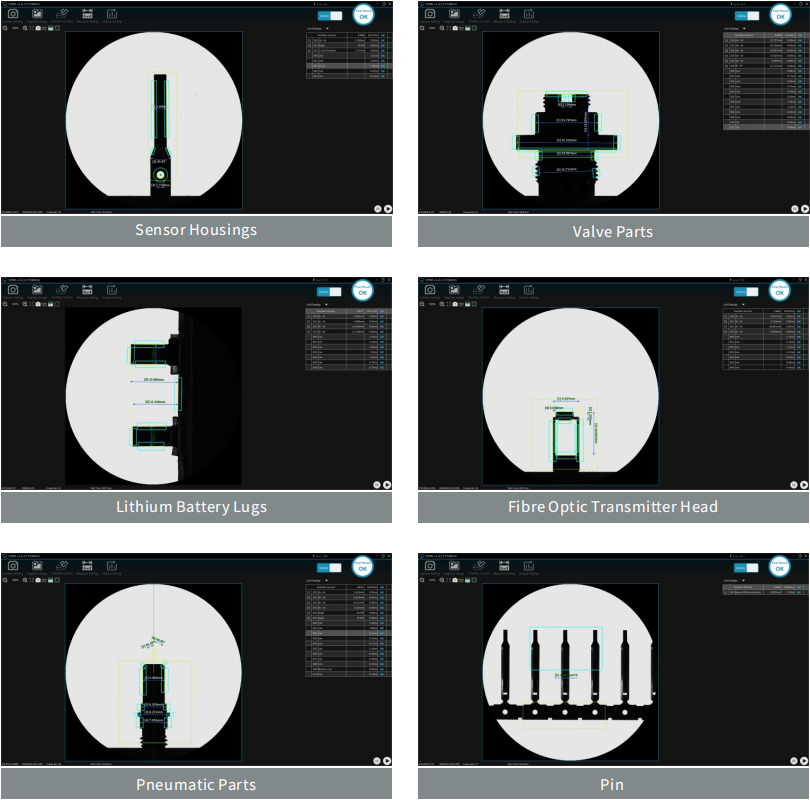Open List Display dropdown in the Pneumatic Parts window
This screenshot has height=800, width=810.
point(327,580)
